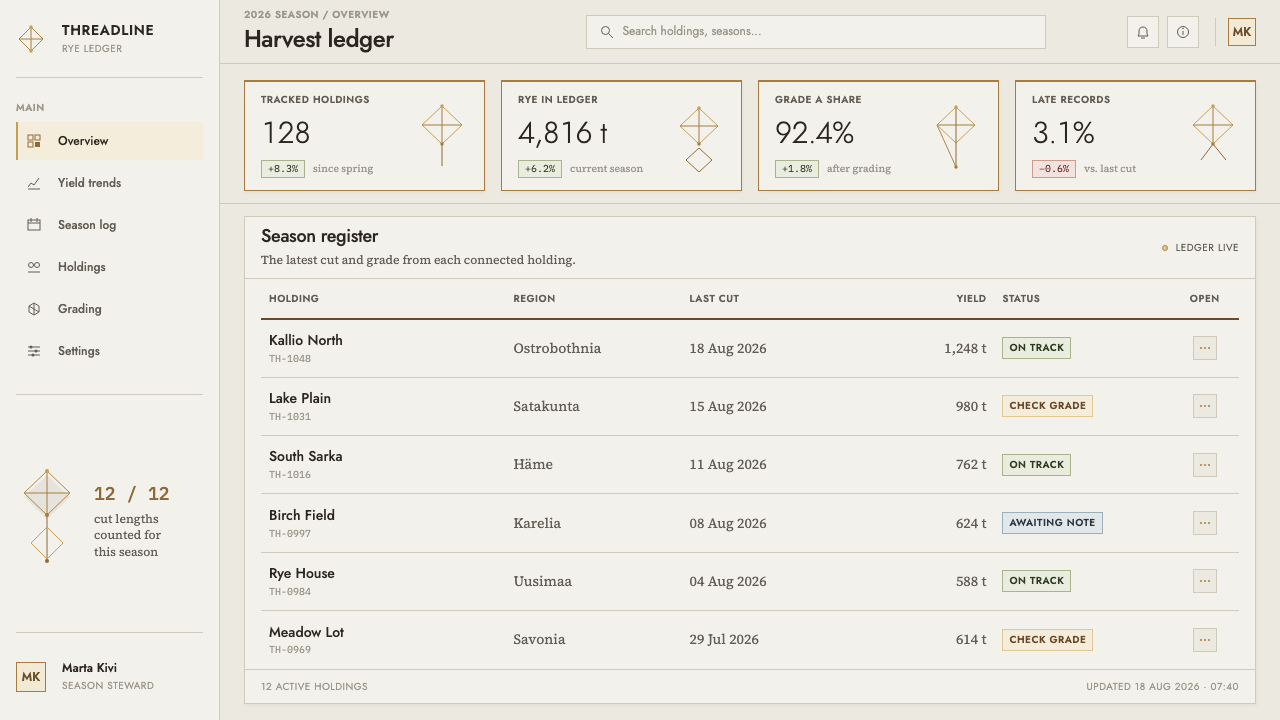The width and height of the screenshot is (1280, 720).
Task: Focus the Search holdings input field
Action: [x=816, y=32]
